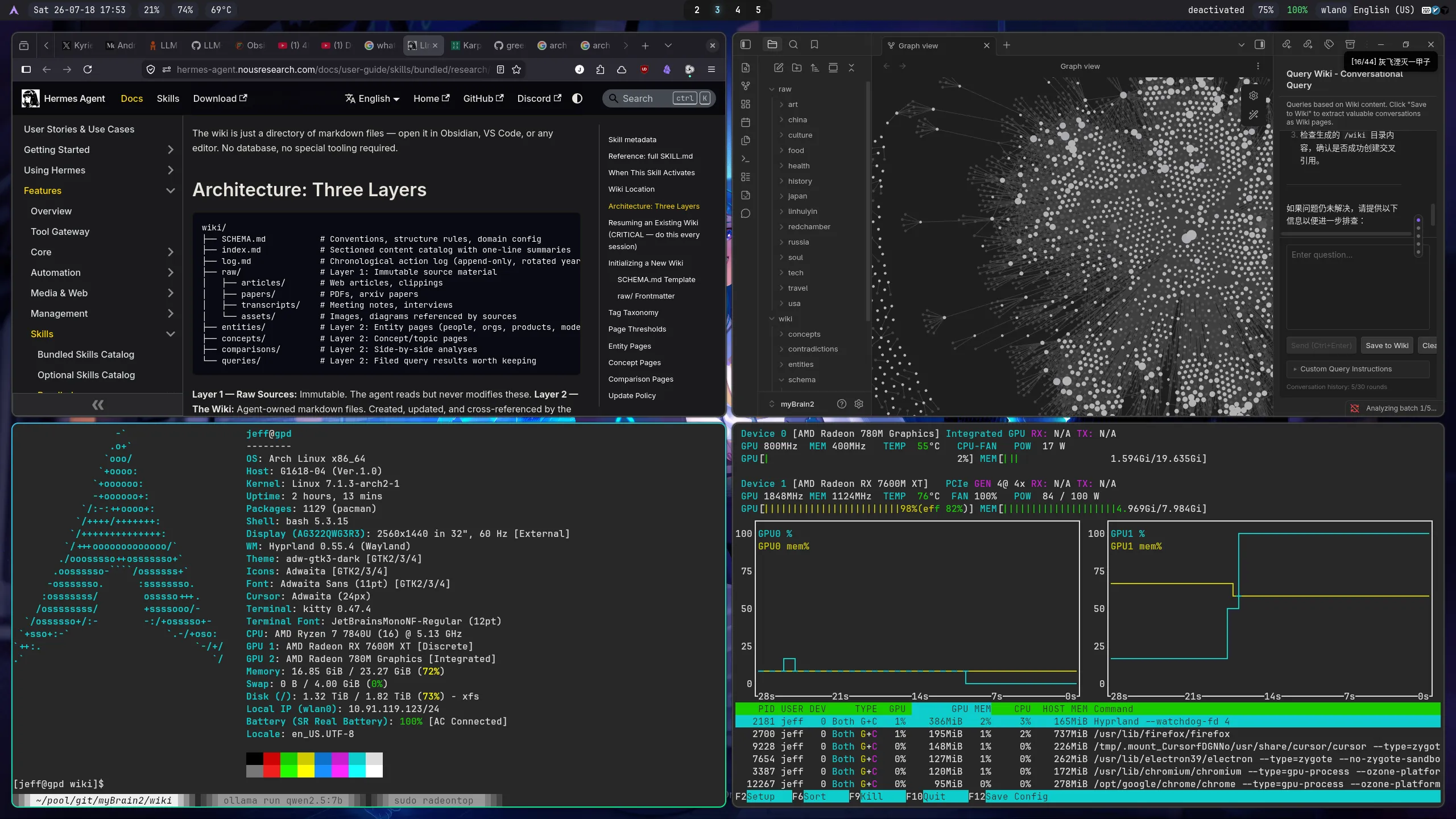Image resolution: width=1456 pixels, height=819 pixels.
Task: Click the Hermes docs Search field
Action: 659,98
